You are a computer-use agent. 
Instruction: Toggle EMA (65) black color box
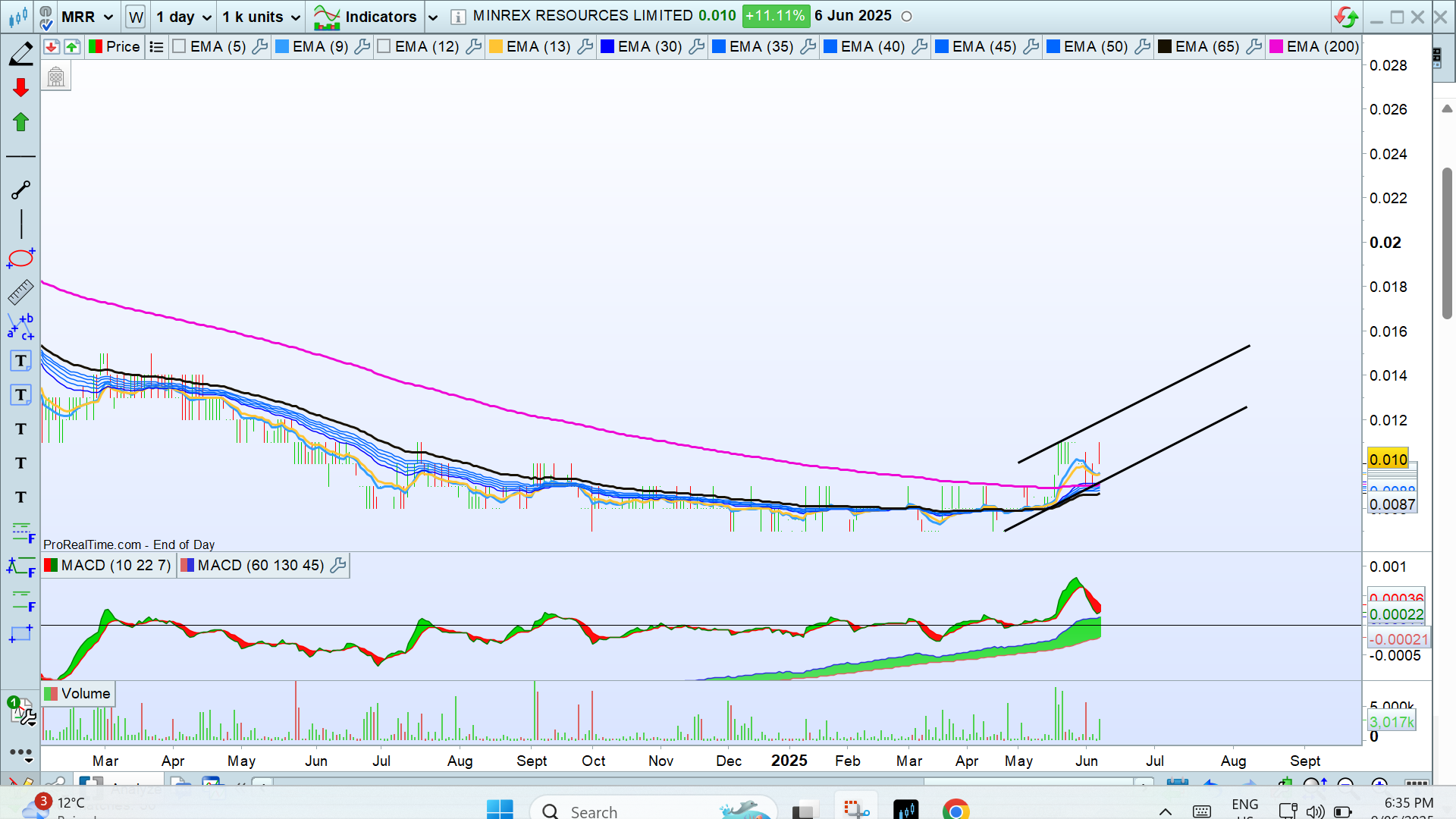click(1165, 47)
